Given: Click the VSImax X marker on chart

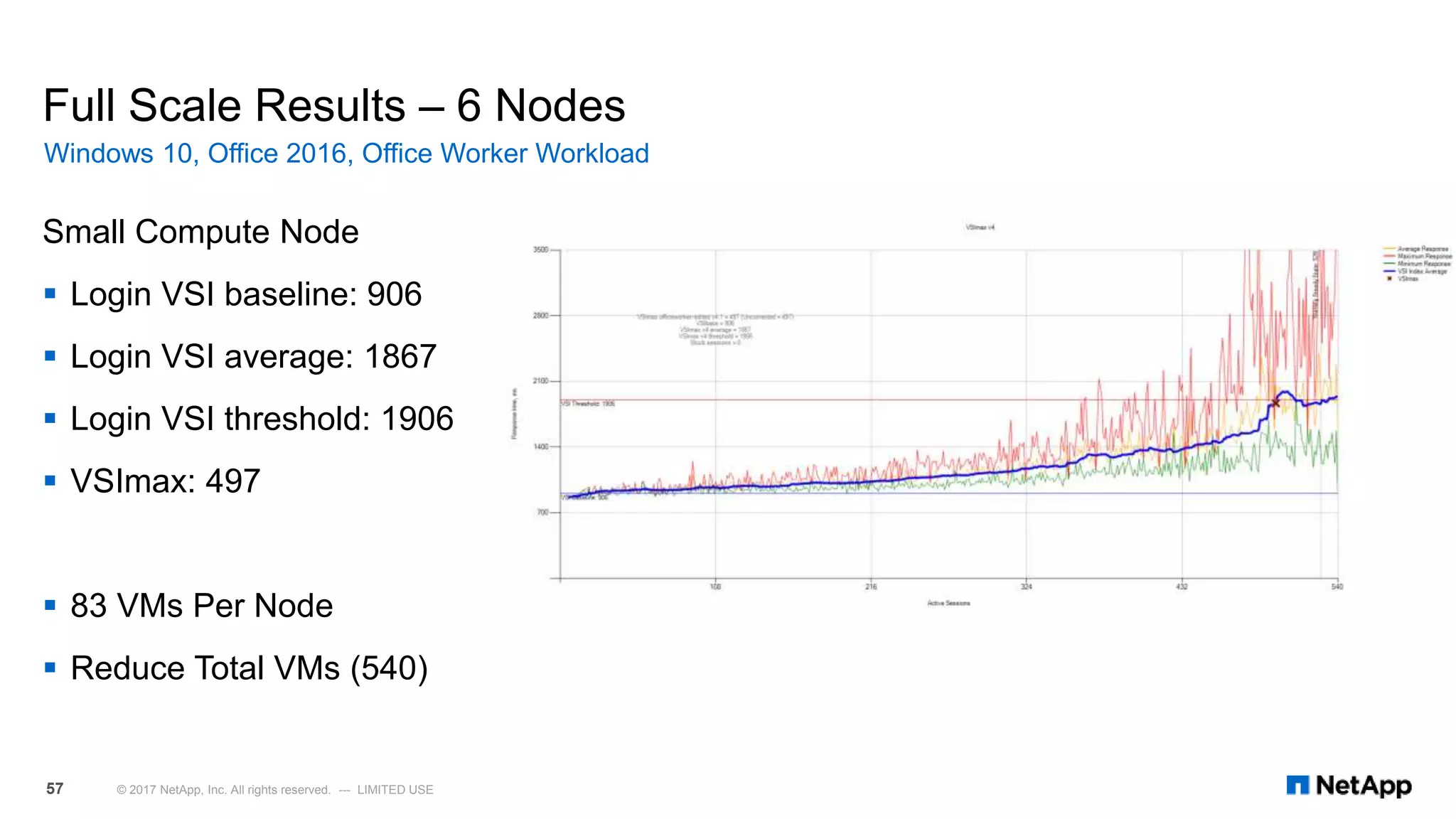Looking at the screenshot, I should 1275,403.
